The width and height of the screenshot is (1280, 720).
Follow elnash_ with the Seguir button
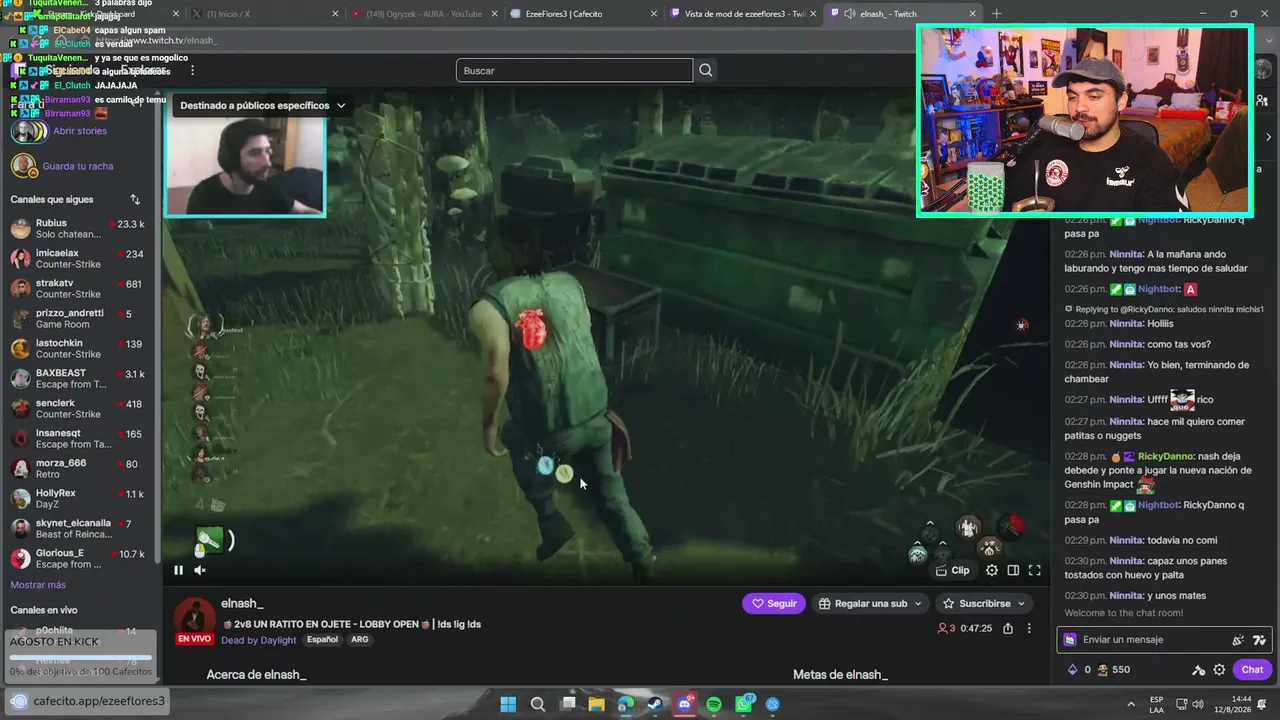(x=774, y=604)
